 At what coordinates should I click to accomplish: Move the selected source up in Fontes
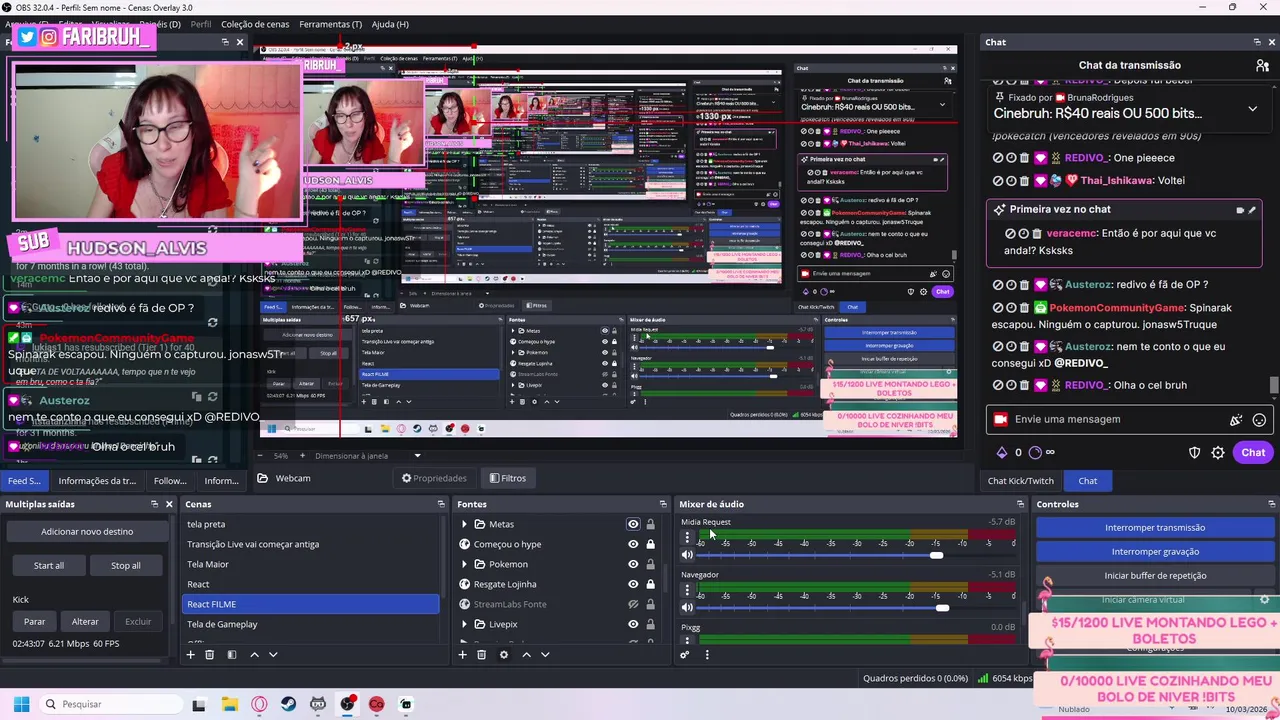(x=526, y=655)
